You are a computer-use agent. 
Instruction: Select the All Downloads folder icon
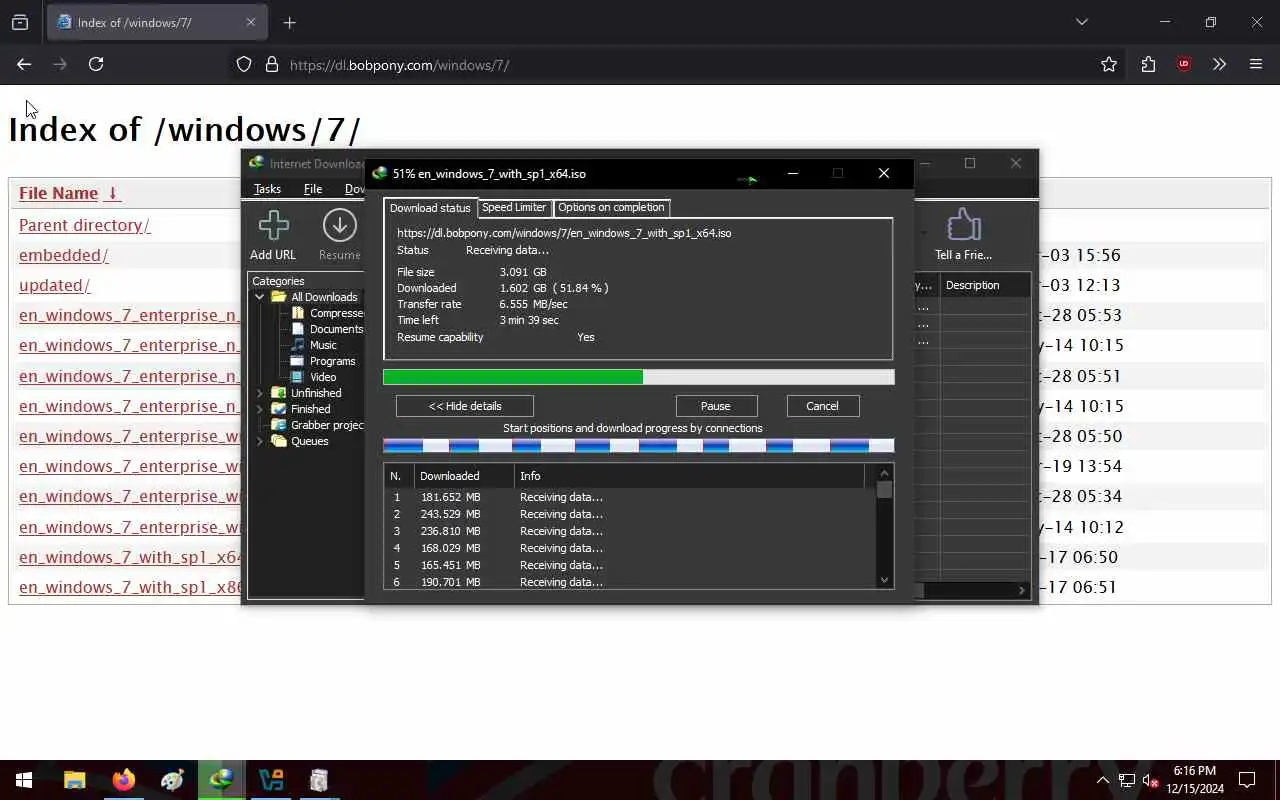click(279, 297)
